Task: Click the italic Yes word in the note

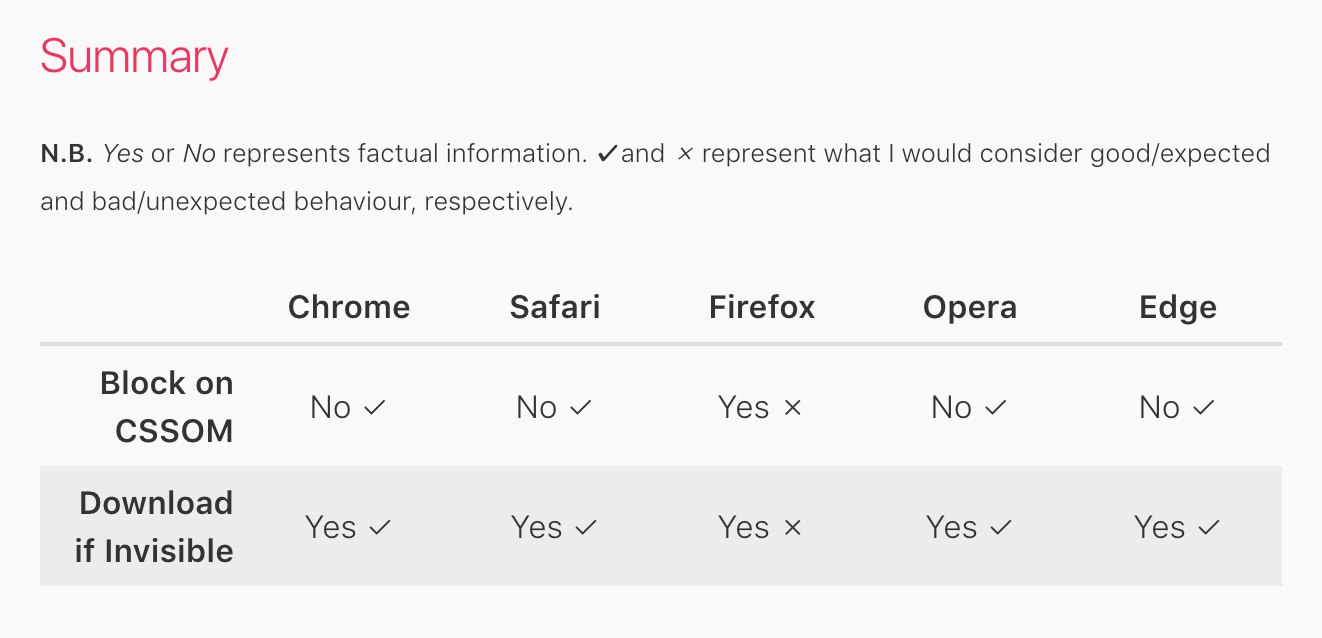Action: (x=124, y=154)
